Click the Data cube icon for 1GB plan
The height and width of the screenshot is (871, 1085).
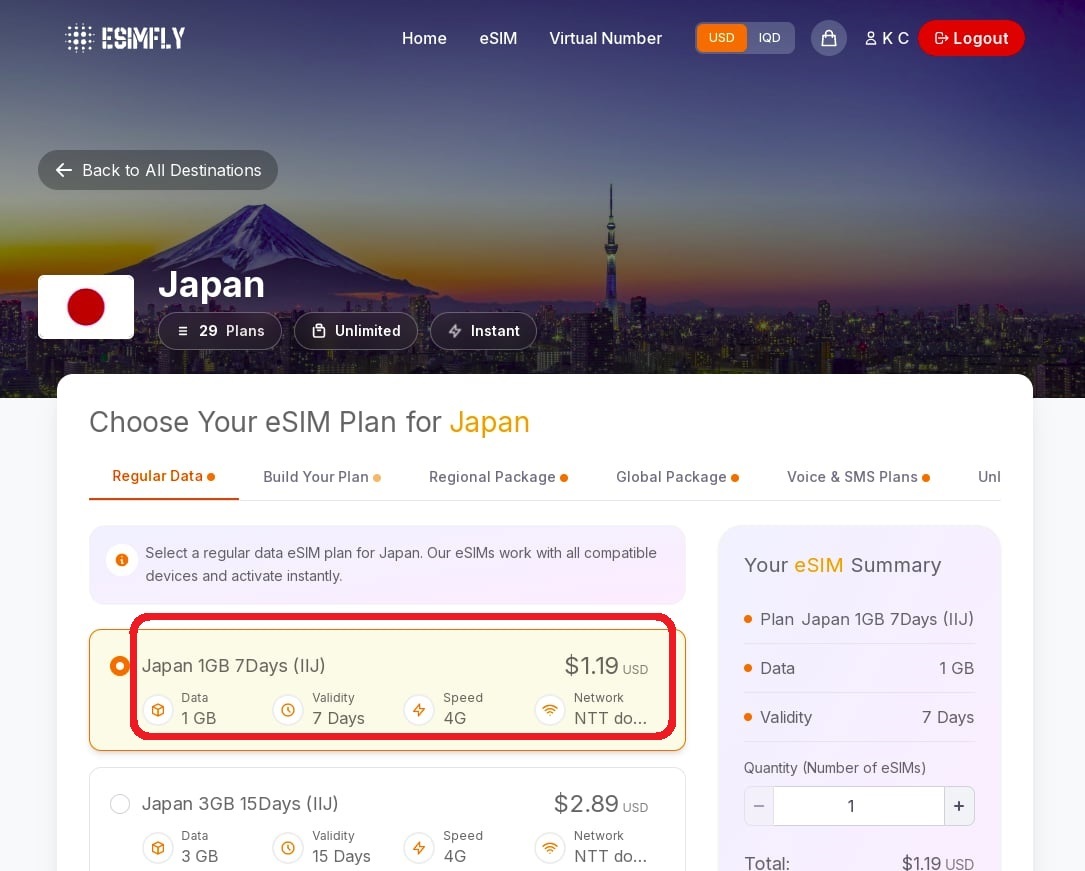pyautogui.click(x=157, y=710)
